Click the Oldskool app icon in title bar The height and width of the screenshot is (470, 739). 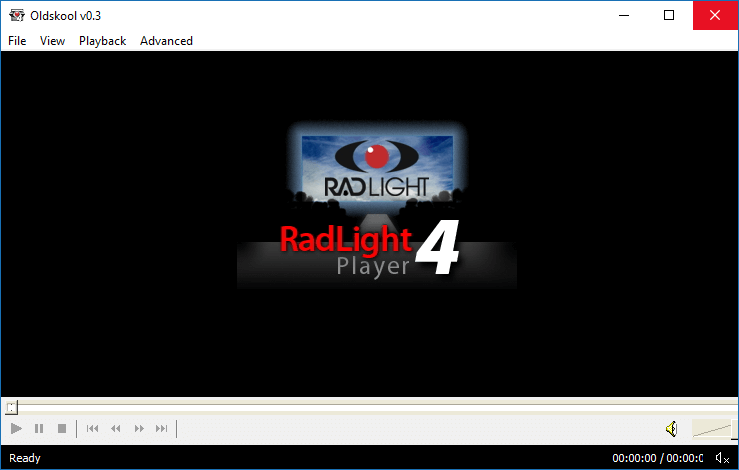(17, 16)
